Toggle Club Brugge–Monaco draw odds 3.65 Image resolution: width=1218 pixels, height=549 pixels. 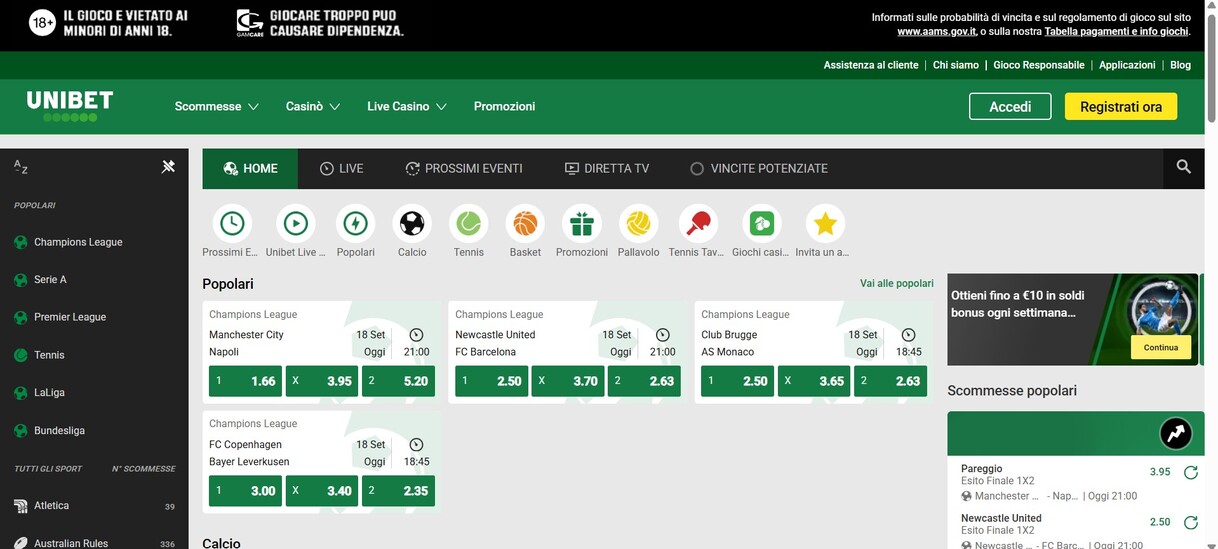814,381
